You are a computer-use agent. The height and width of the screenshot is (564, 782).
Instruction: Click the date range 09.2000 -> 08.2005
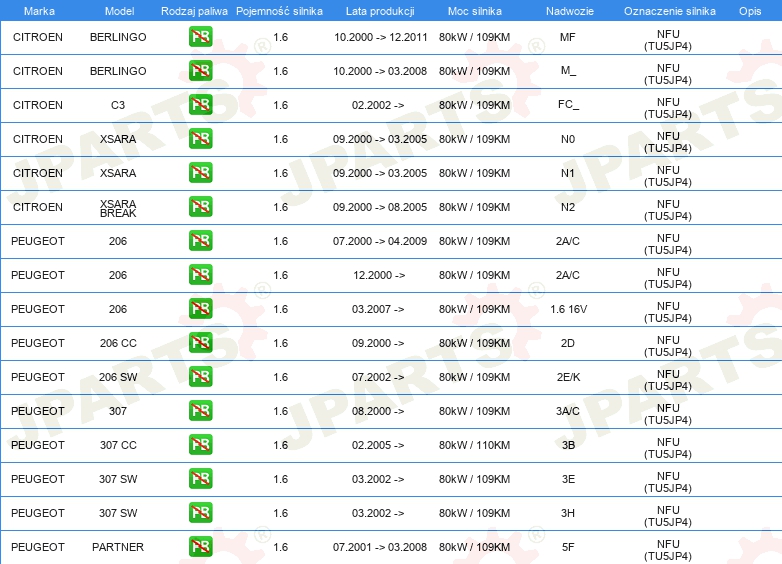[380, 207]
